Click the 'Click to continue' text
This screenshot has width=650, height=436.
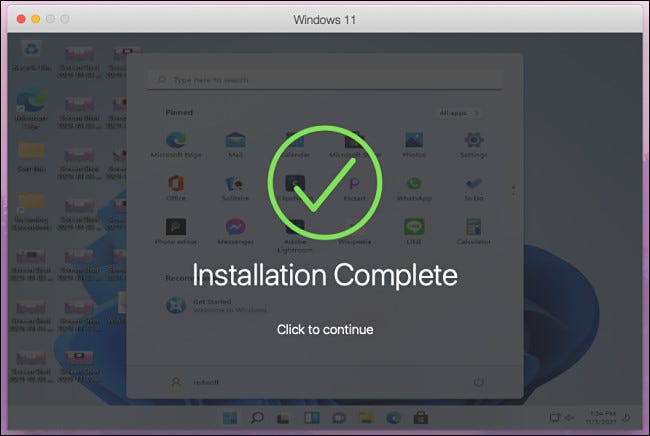click(x=325, y=329)
